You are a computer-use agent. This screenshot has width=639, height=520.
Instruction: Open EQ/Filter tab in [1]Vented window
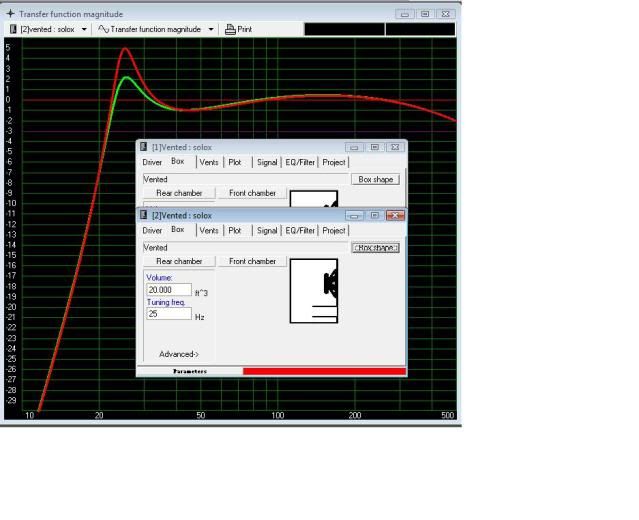(300, 162)
